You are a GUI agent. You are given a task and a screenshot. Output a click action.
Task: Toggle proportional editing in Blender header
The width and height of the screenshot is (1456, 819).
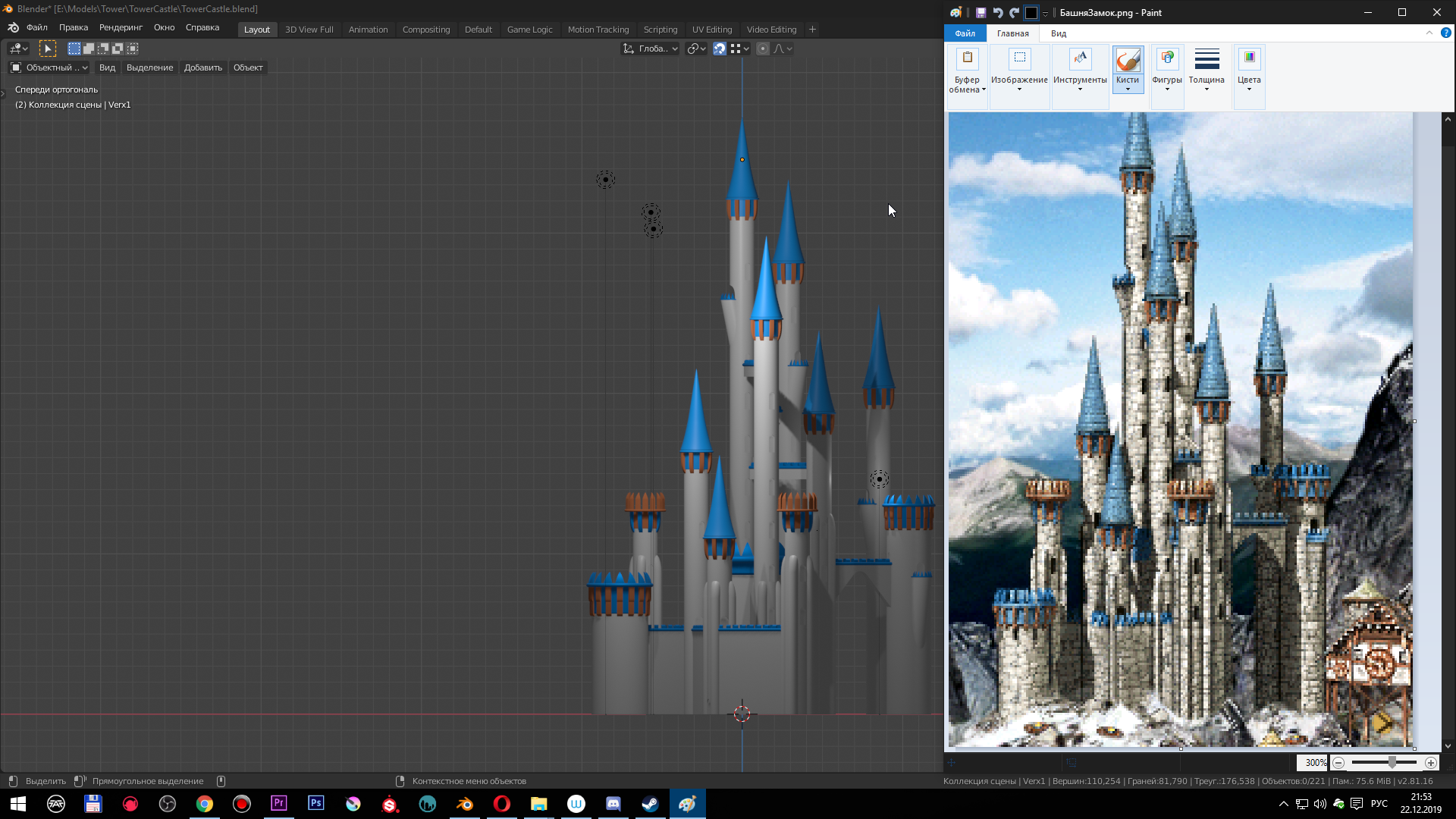click(x=763, y=49)
